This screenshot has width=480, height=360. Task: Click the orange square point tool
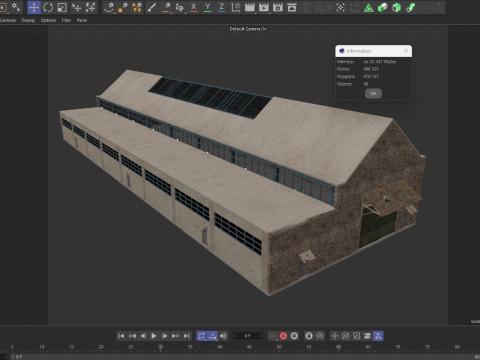click(123, 7)
